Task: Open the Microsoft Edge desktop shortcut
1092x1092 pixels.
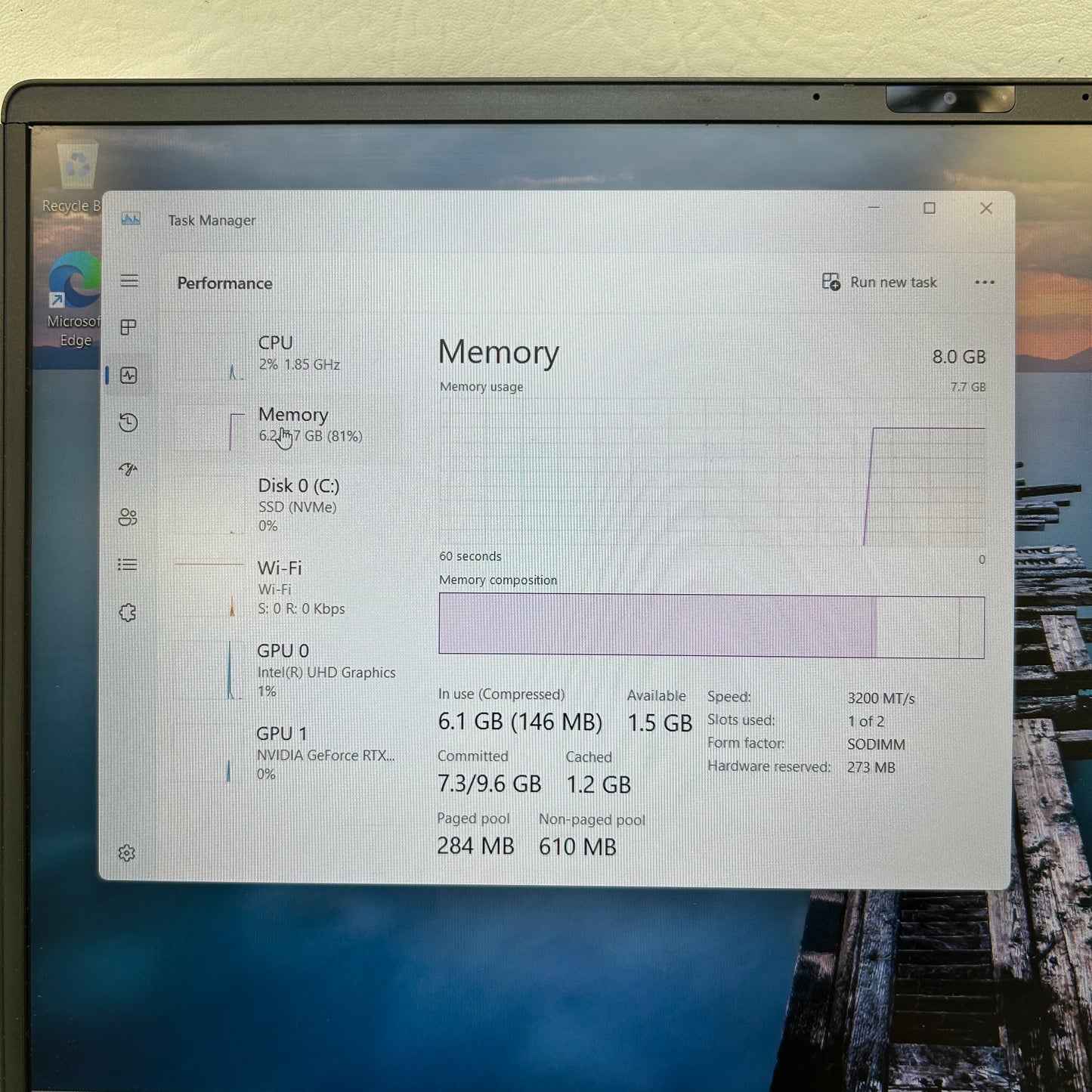Action: 74,299
